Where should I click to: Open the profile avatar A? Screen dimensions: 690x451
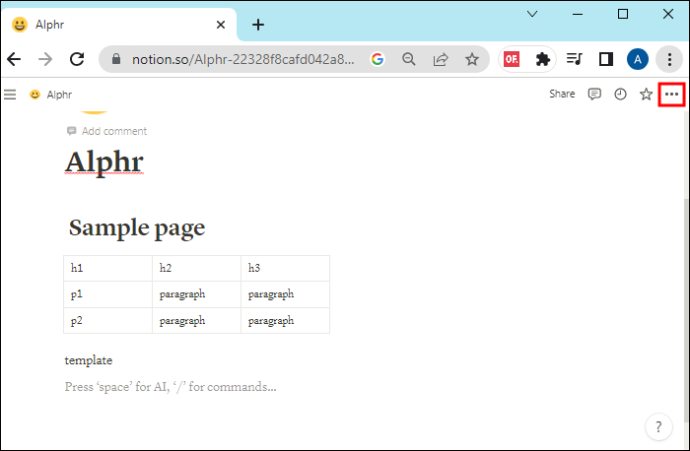638,59
